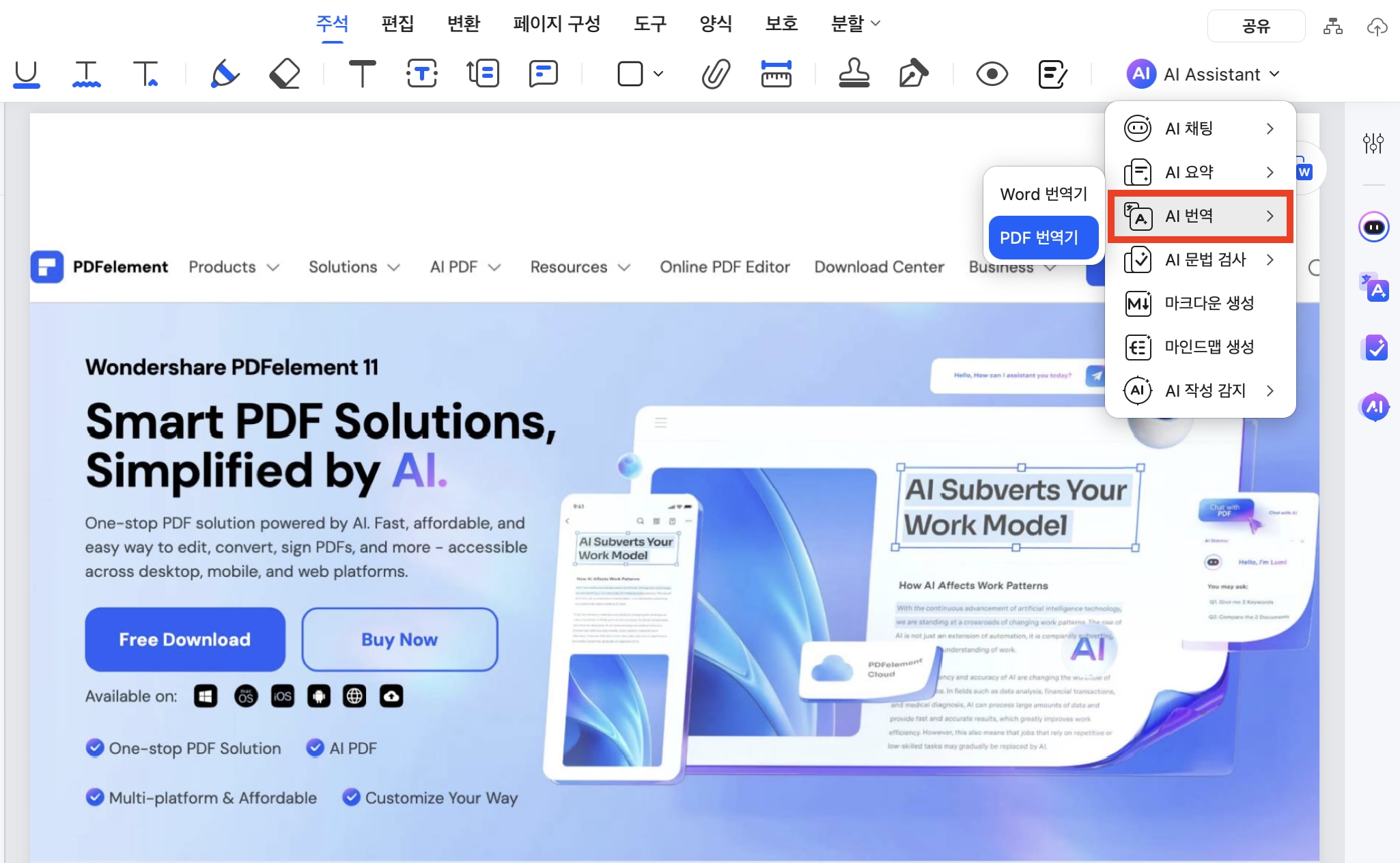Screen dimensions: 1400x863
Task: Open AI 채팅 submenu
Action: pyautogui.click(x=1200, y=128)
